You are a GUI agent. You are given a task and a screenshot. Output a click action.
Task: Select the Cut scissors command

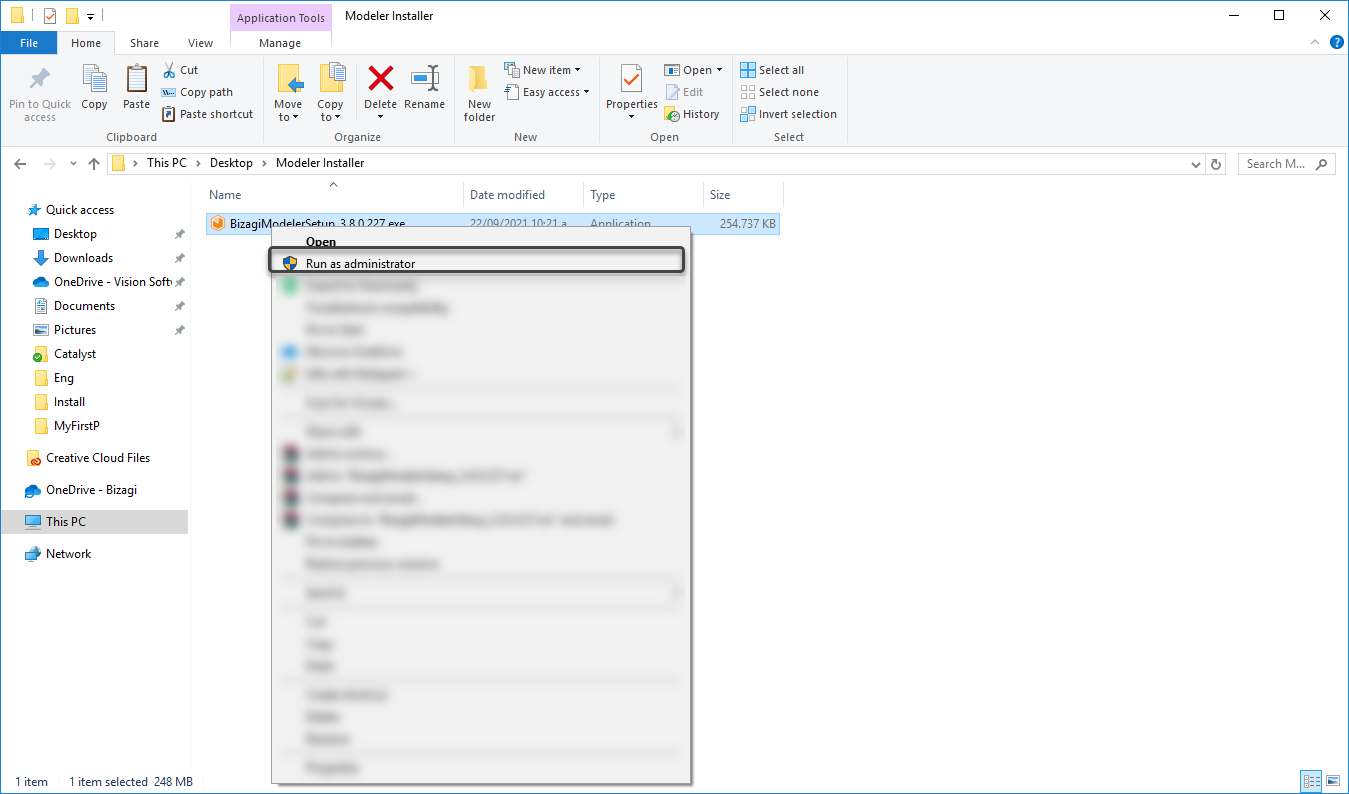point(180,70)
